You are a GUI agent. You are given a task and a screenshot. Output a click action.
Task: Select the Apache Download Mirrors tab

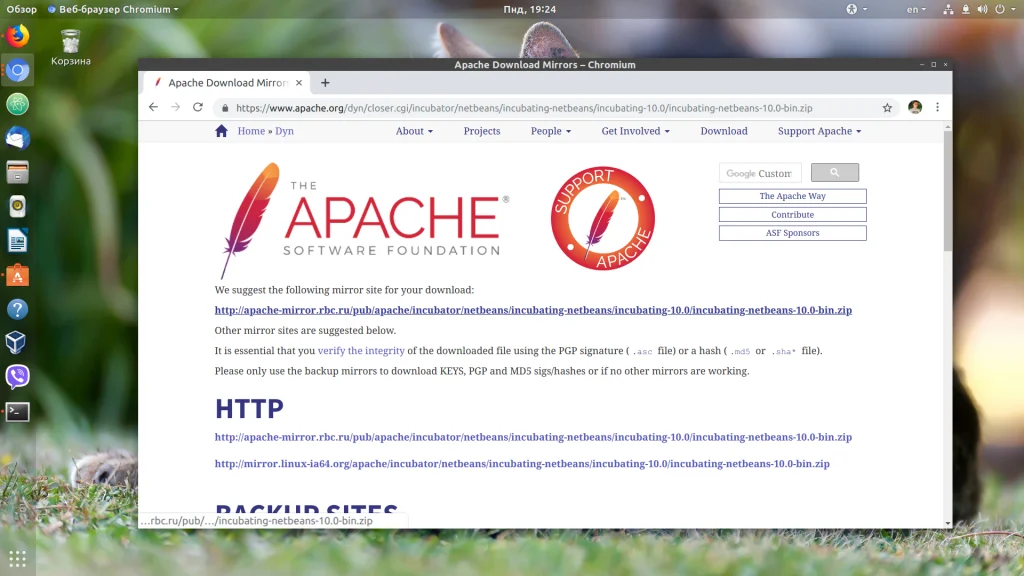[225, 83]
